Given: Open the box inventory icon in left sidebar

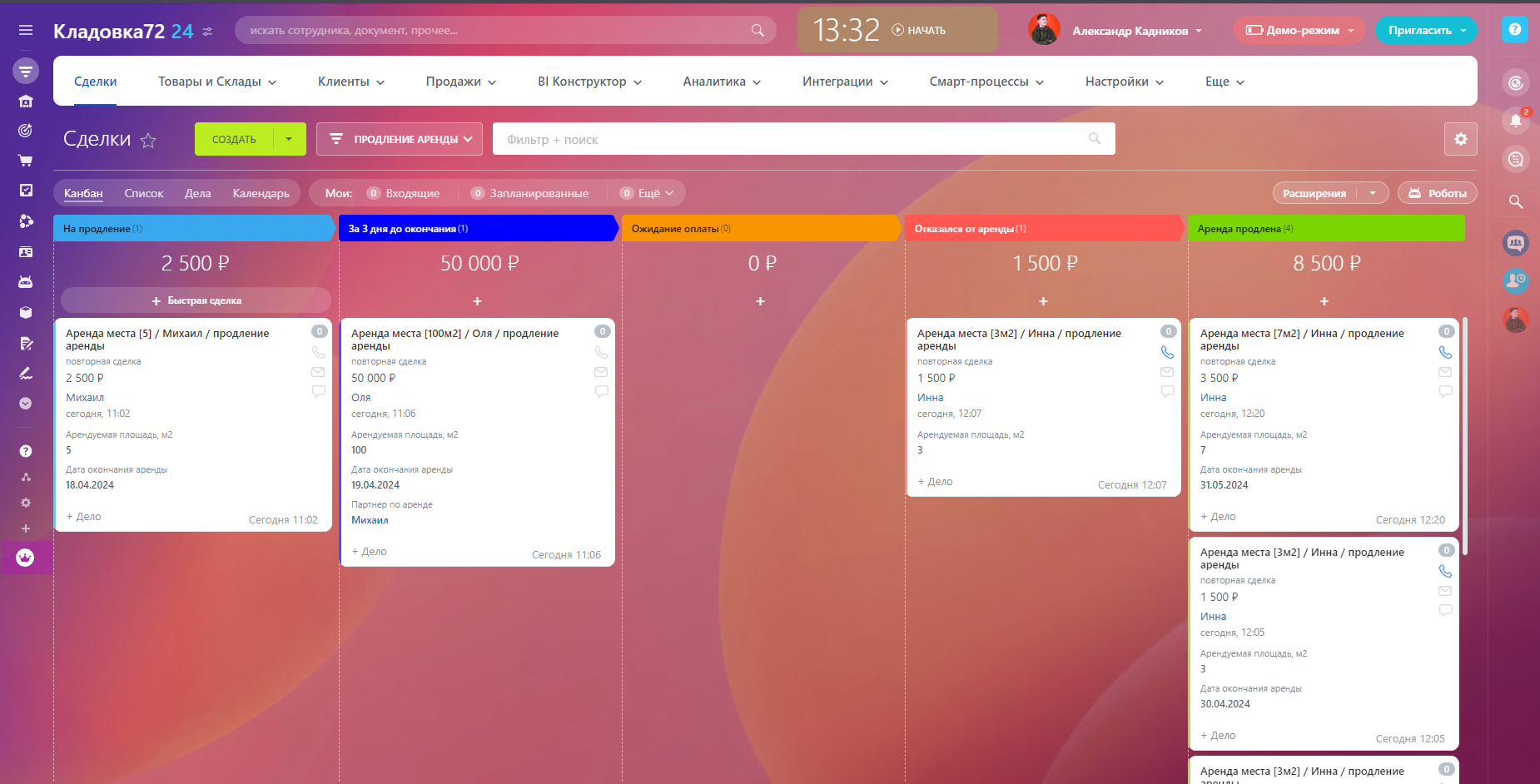Looking at the screenshot, I should click(x=26, y=313).
